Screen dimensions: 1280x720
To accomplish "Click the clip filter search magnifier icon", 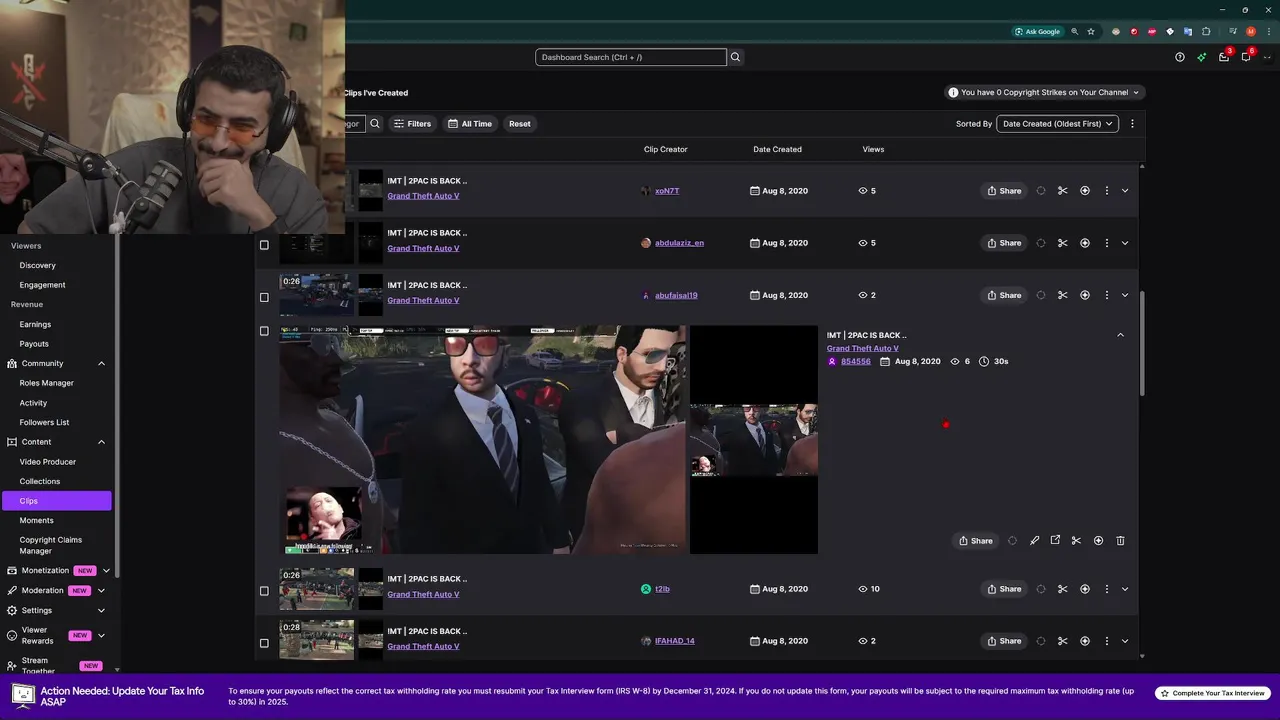I will pos(375,124).
